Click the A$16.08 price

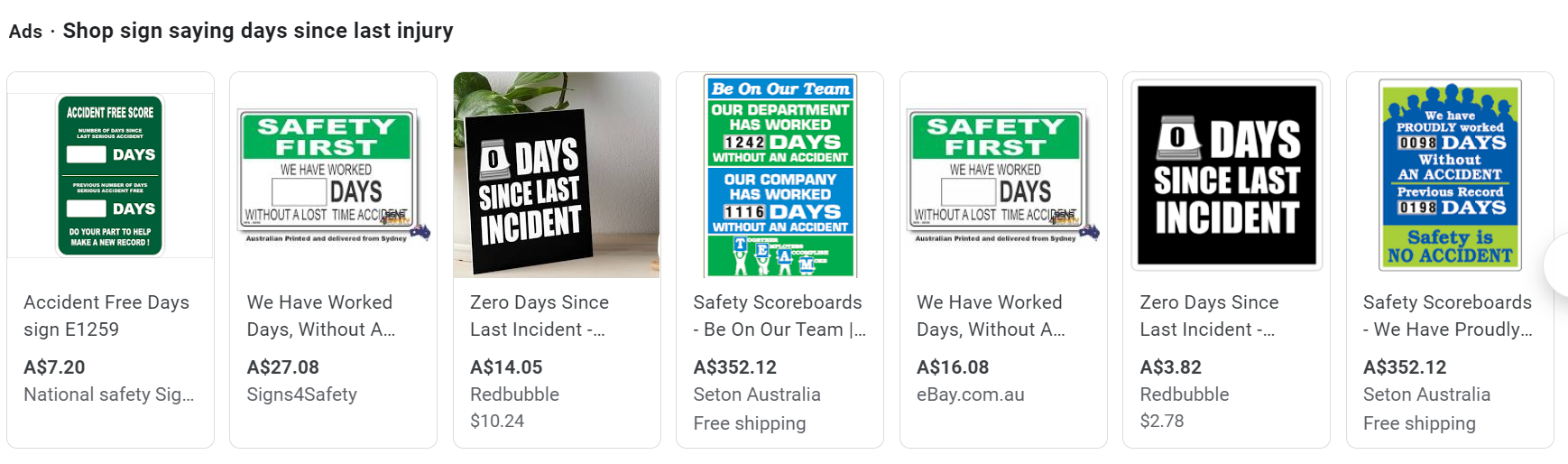[x=953, y=367]
